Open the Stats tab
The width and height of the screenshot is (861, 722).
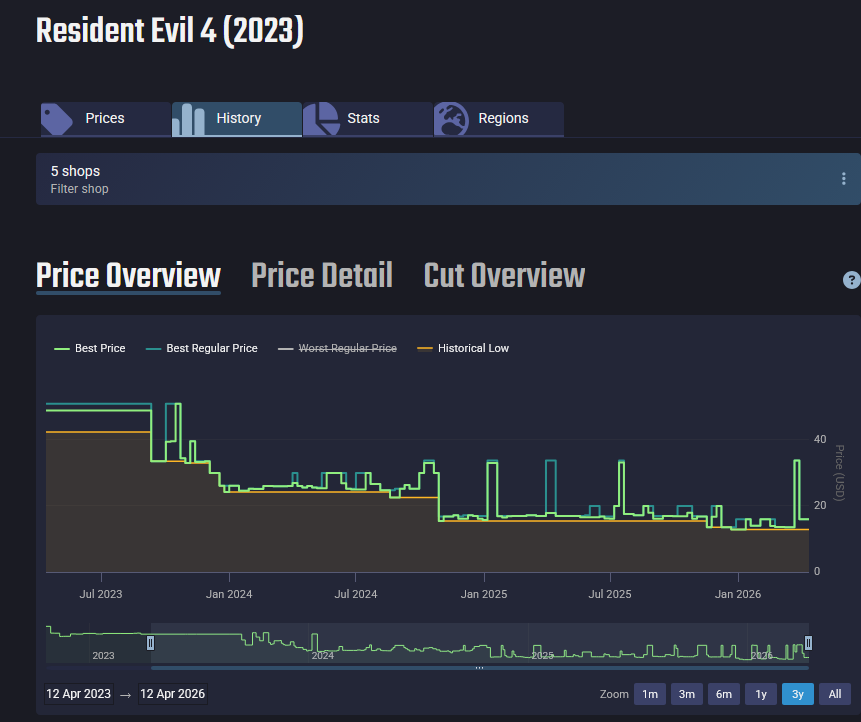pos(368,119)
